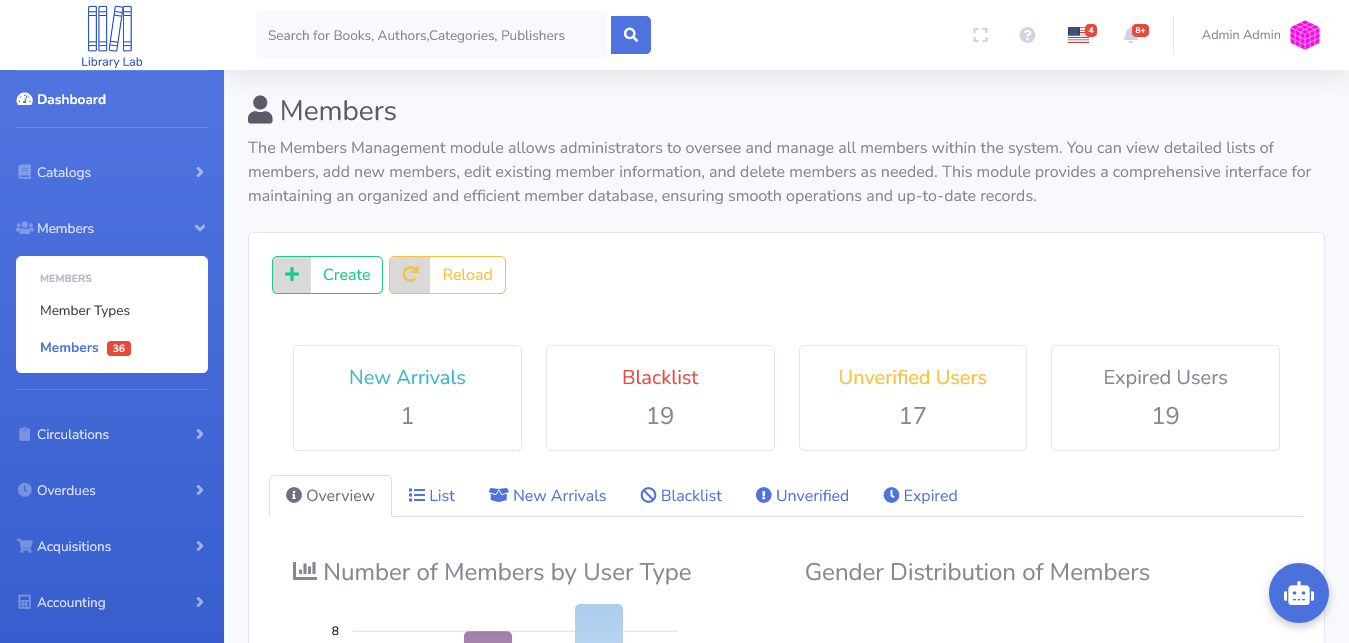1349x643 pixels.
Task: Open the Blacklist tab
Action: click(x=680, y=495)
